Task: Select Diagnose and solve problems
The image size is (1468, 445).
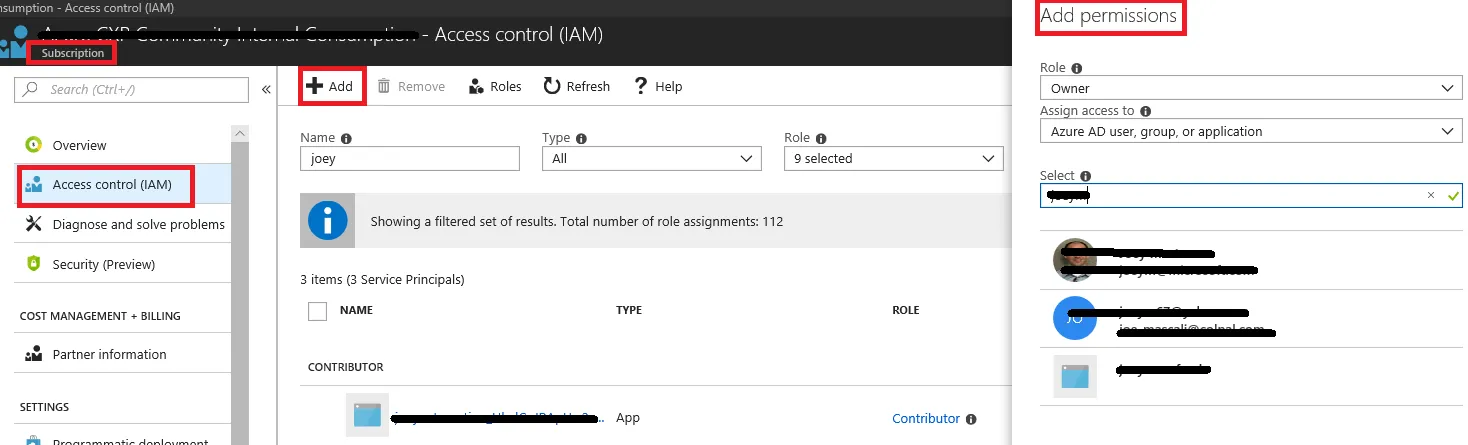Action: point(138,224)
